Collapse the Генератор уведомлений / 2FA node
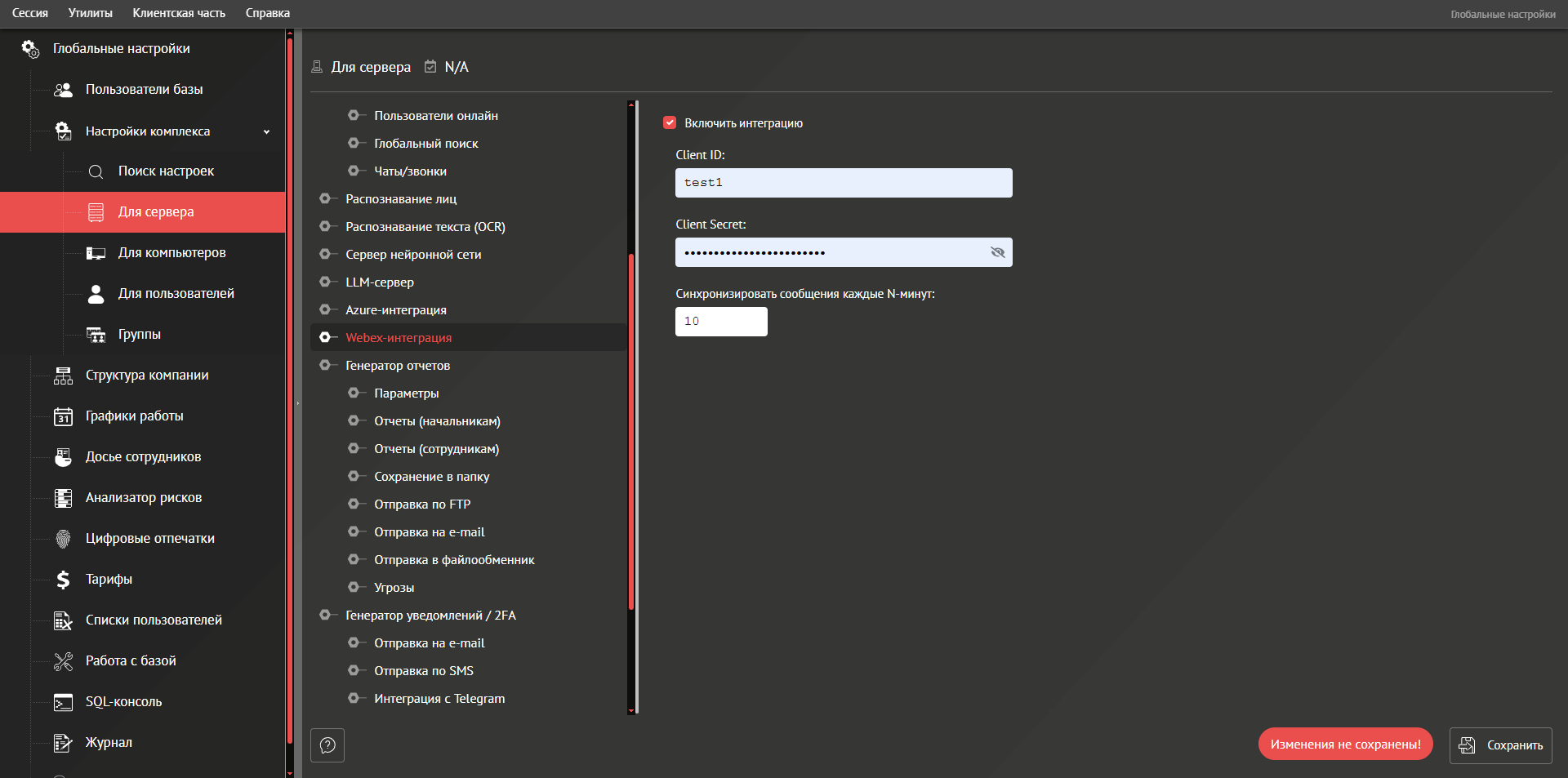1568x778 pixels. [325, 616]
